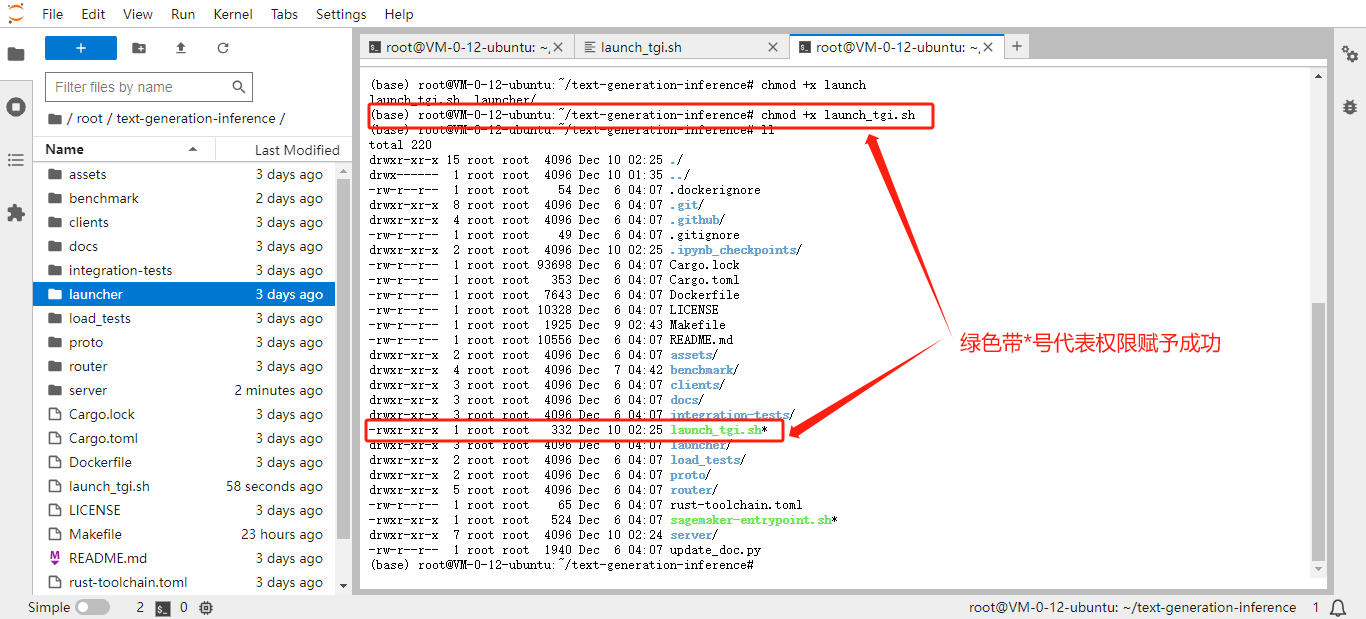Select the load_tests folder
This screenshot has height=619, width=1366.
pos(184,318)
